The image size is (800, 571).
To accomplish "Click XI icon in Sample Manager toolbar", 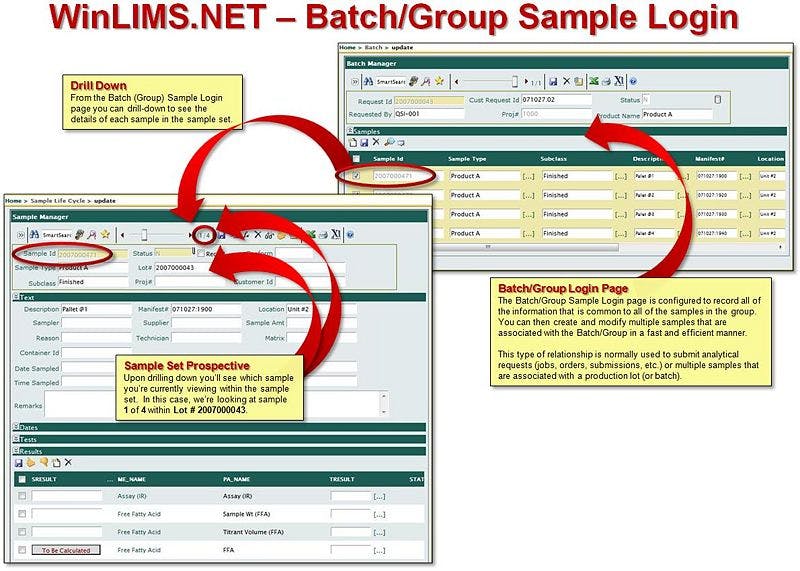I will [x=336, y=235].
